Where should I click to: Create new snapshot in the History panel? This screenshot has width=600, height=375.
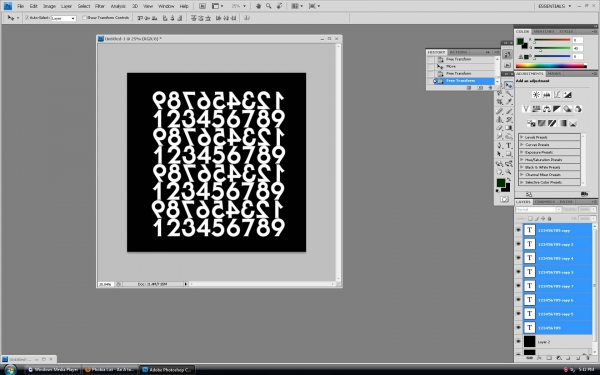pyautogui.click(x=480, y=88)
